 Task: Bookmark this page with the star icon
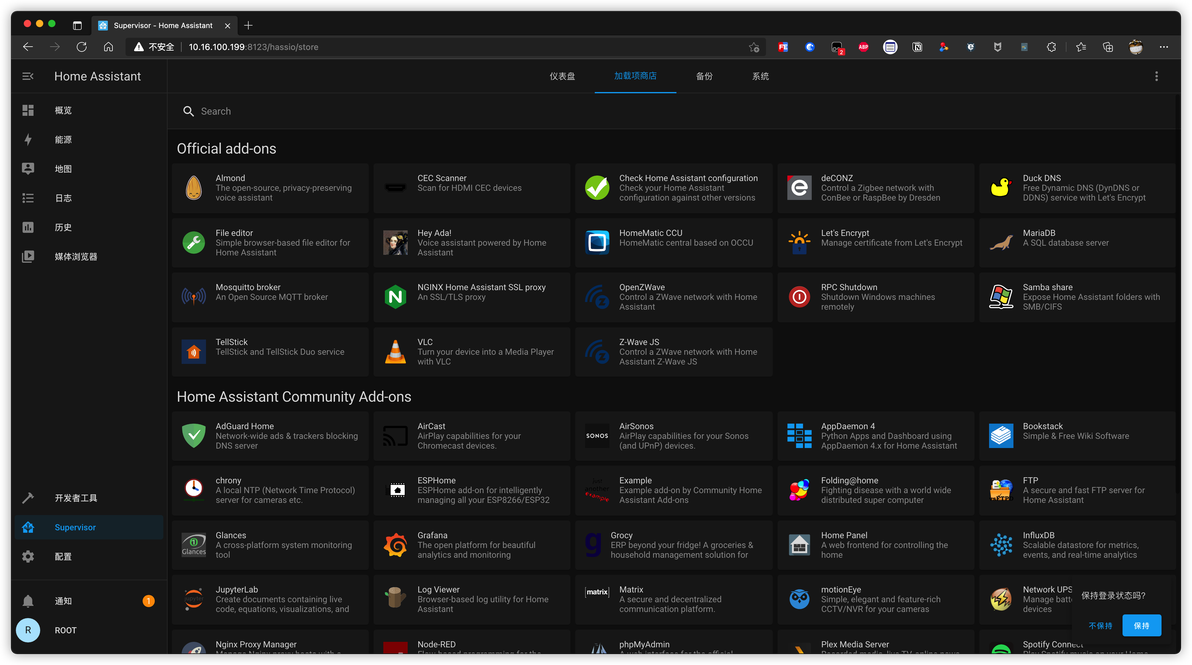(754, 47)
